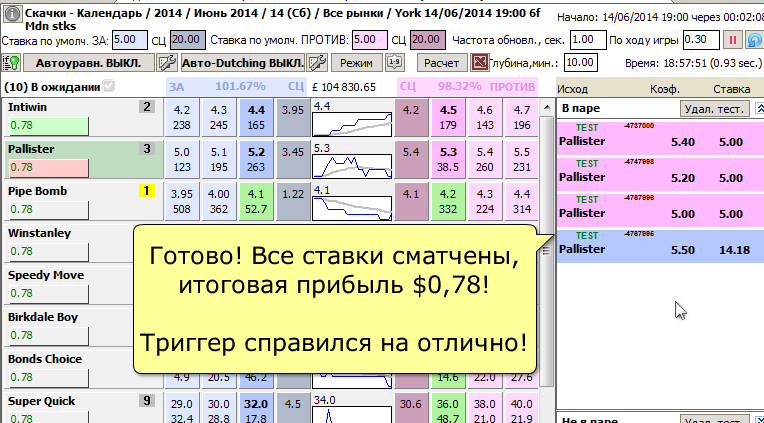This screenshot has width=764, height=423.
Task: Click Pallister СЦ 3.45 cell
Action: 293,159
